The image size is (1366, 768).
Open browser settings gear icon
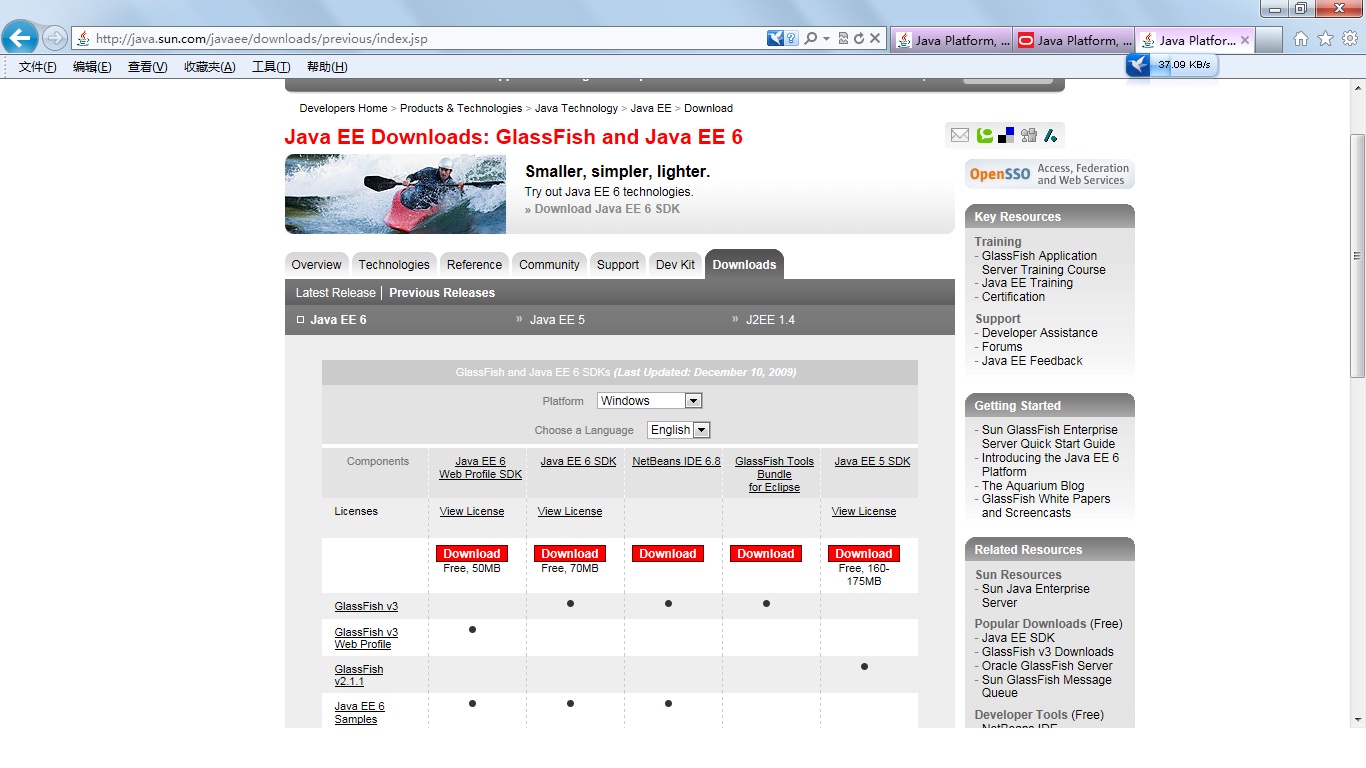click(1349, 39)
